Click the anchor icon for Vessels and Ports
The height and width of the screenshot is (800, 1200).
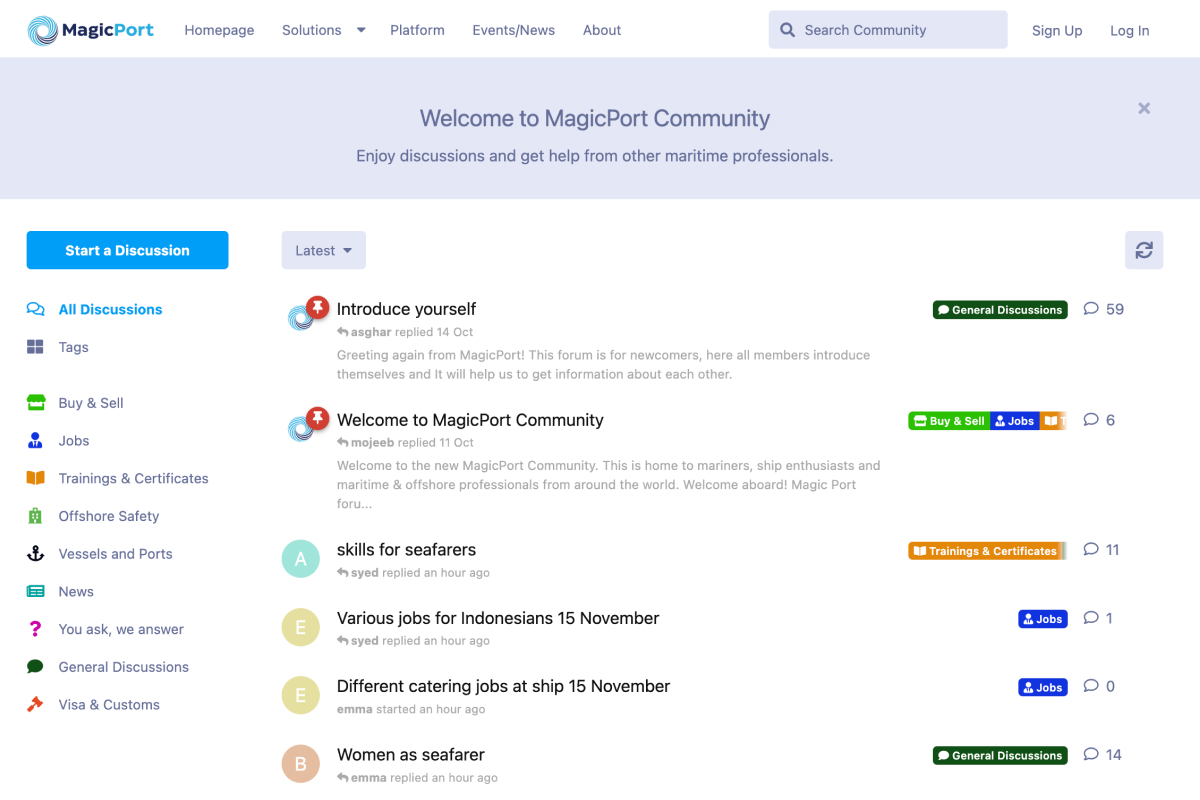pyautogui.click(x=36, y=553)
